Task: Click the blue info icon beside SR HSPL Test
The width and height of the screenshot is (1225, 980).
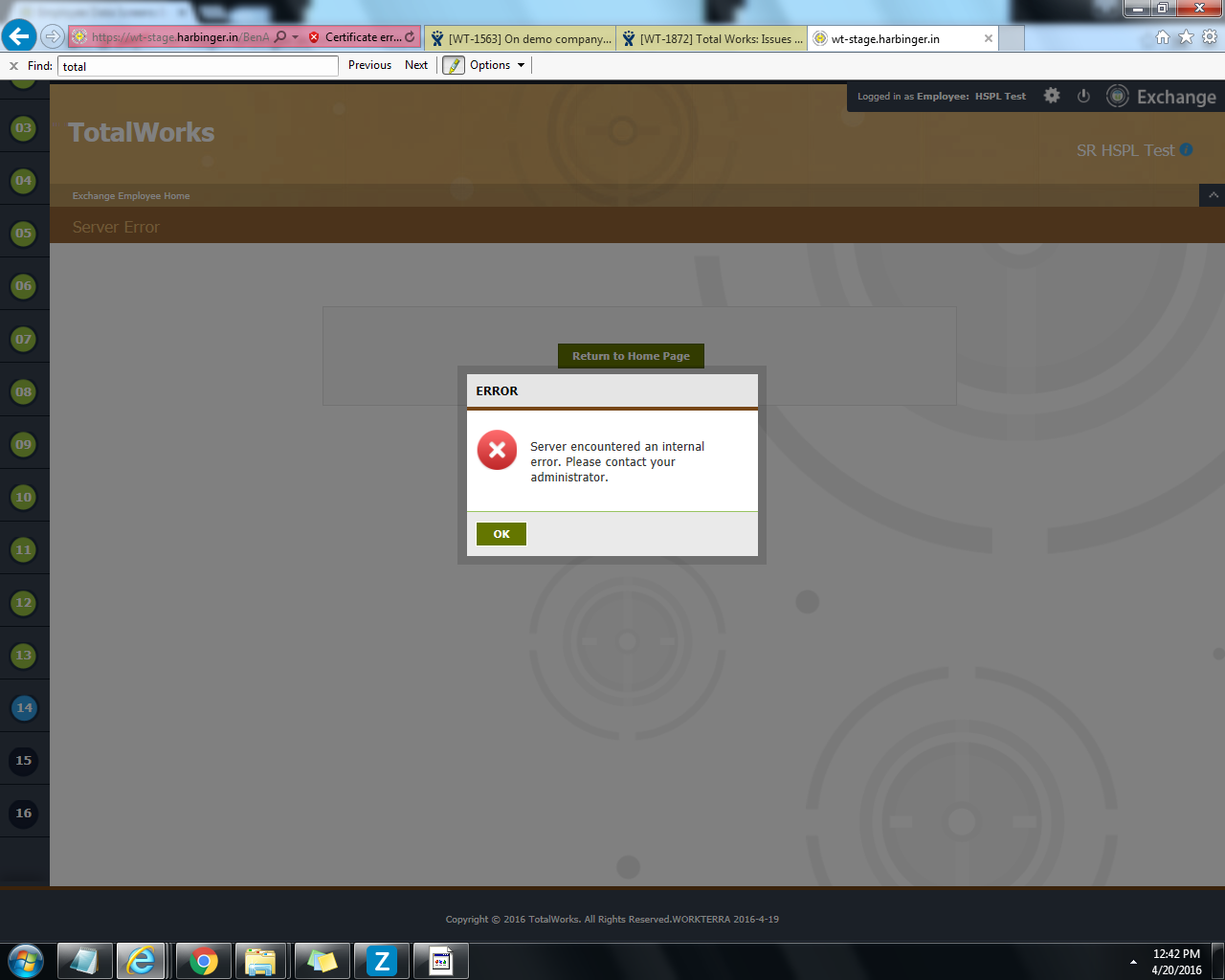Action: [x=1187, y=149]
